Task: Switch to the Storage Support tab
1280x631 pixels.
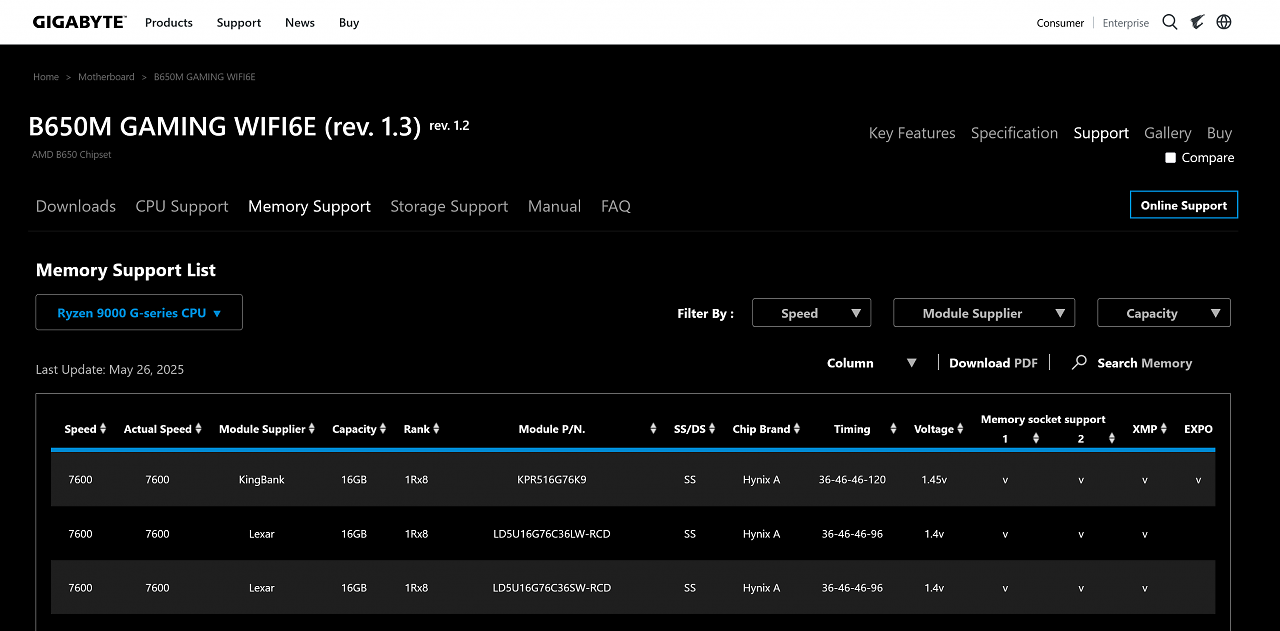Action: coord(449,206)
